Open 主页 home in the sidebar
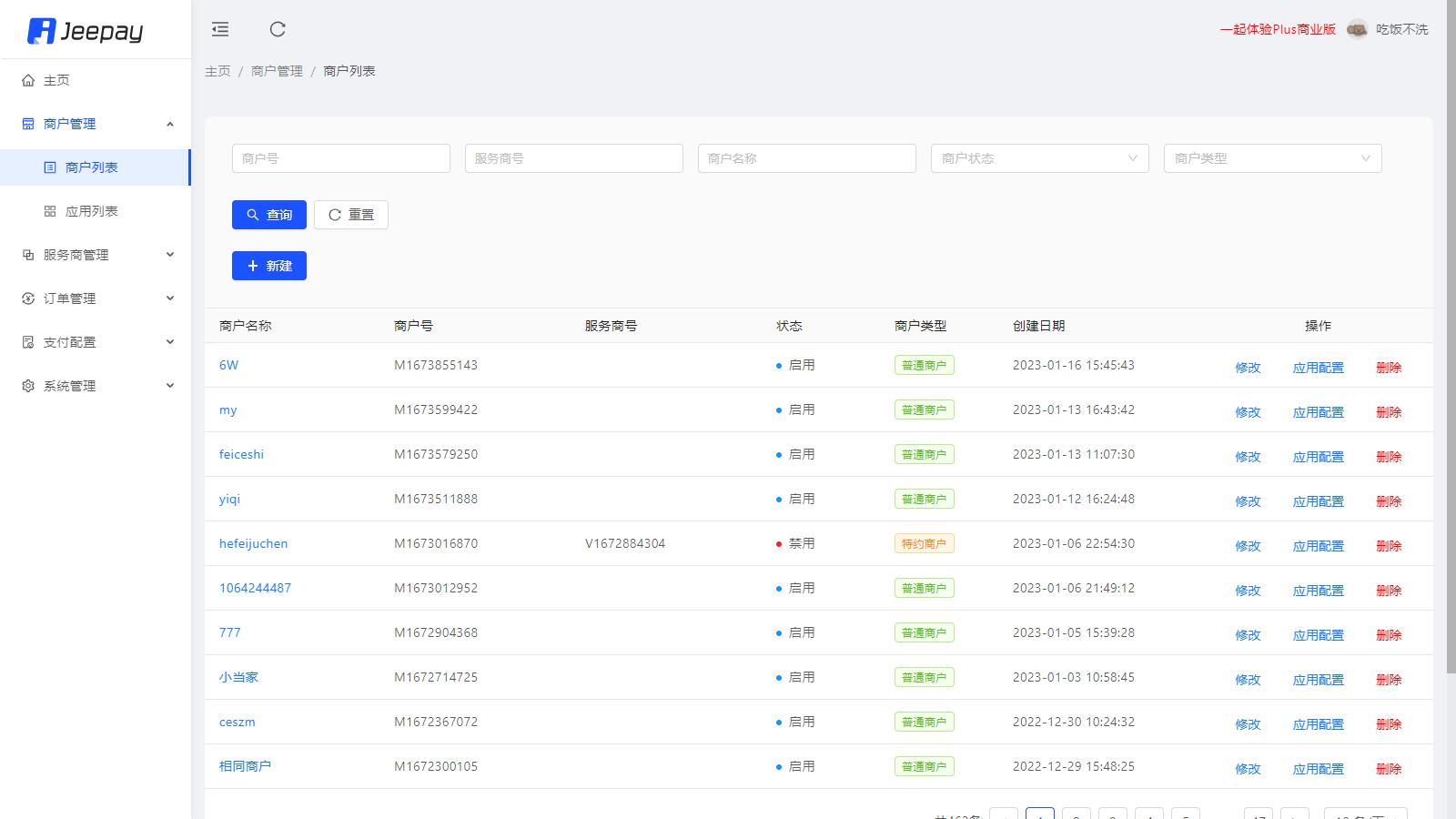Image resolution: width=1456 pixels, height=819 pixels. pyautogui.click(x=56, y=80)
